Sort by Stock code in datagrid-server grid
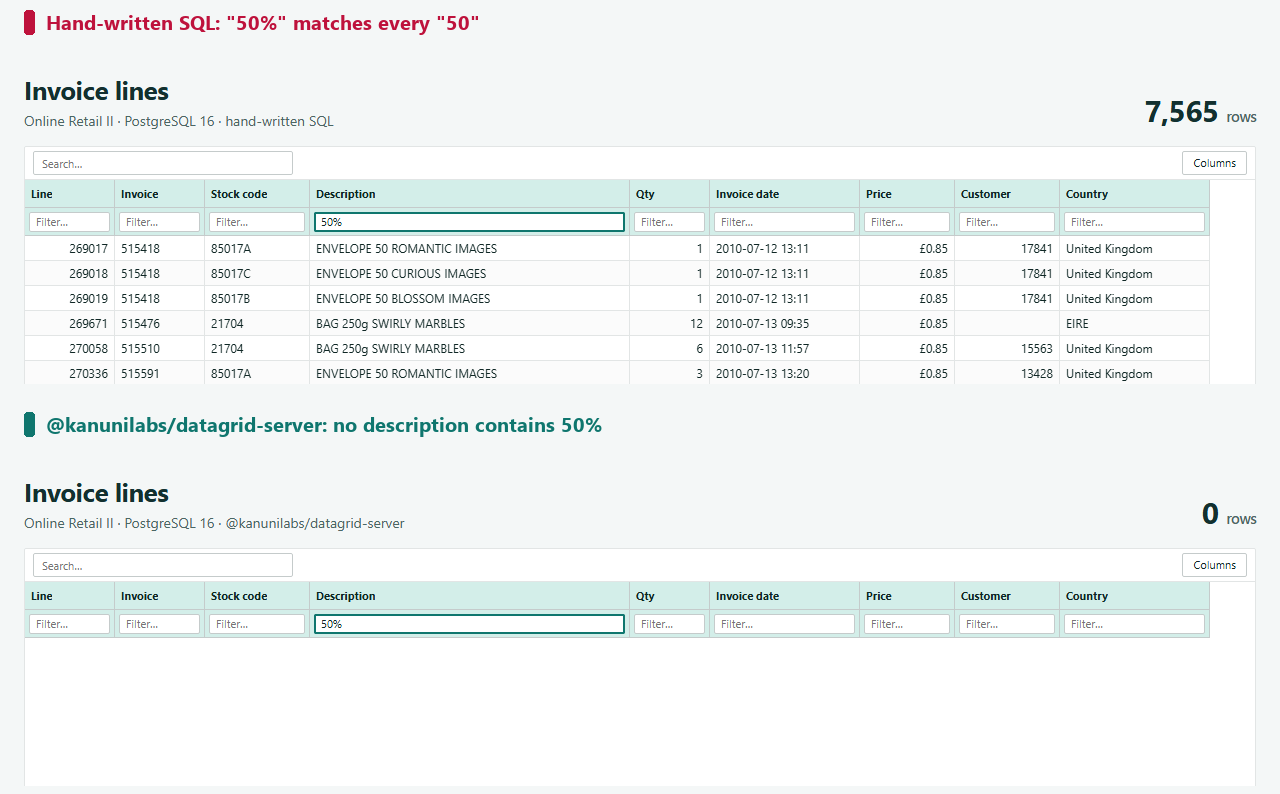 257,596
